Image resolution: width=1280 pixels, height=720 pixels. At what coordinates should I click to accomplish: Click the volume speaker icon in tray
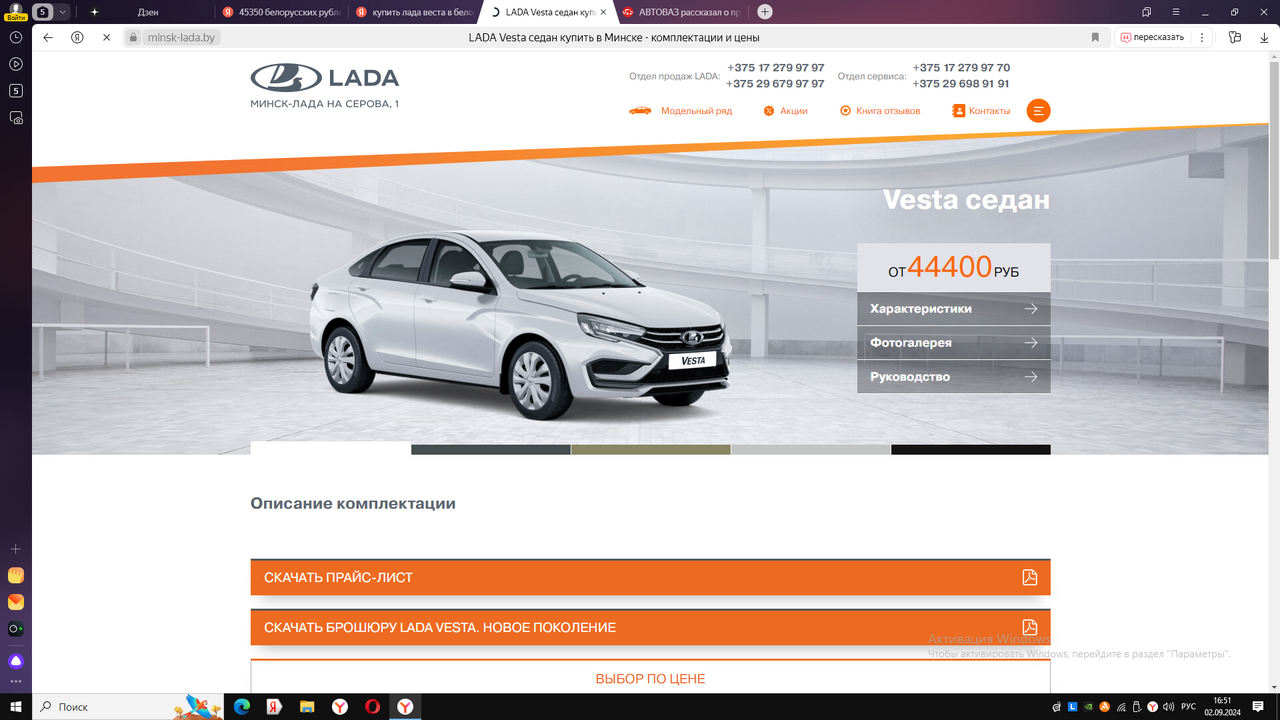point(1168,707)
